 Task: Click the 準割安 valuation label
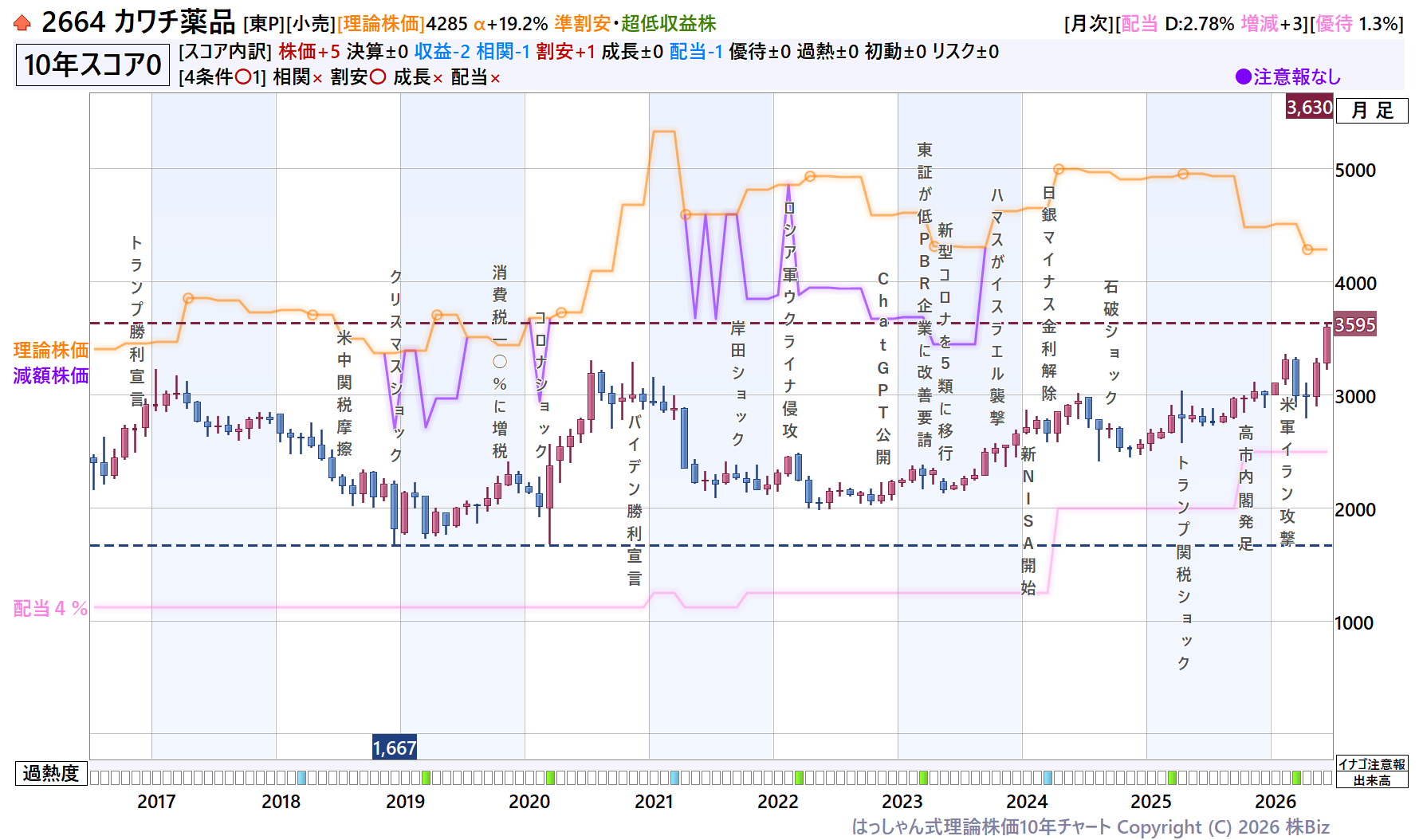pyautogui.click(x=583, y=24)
